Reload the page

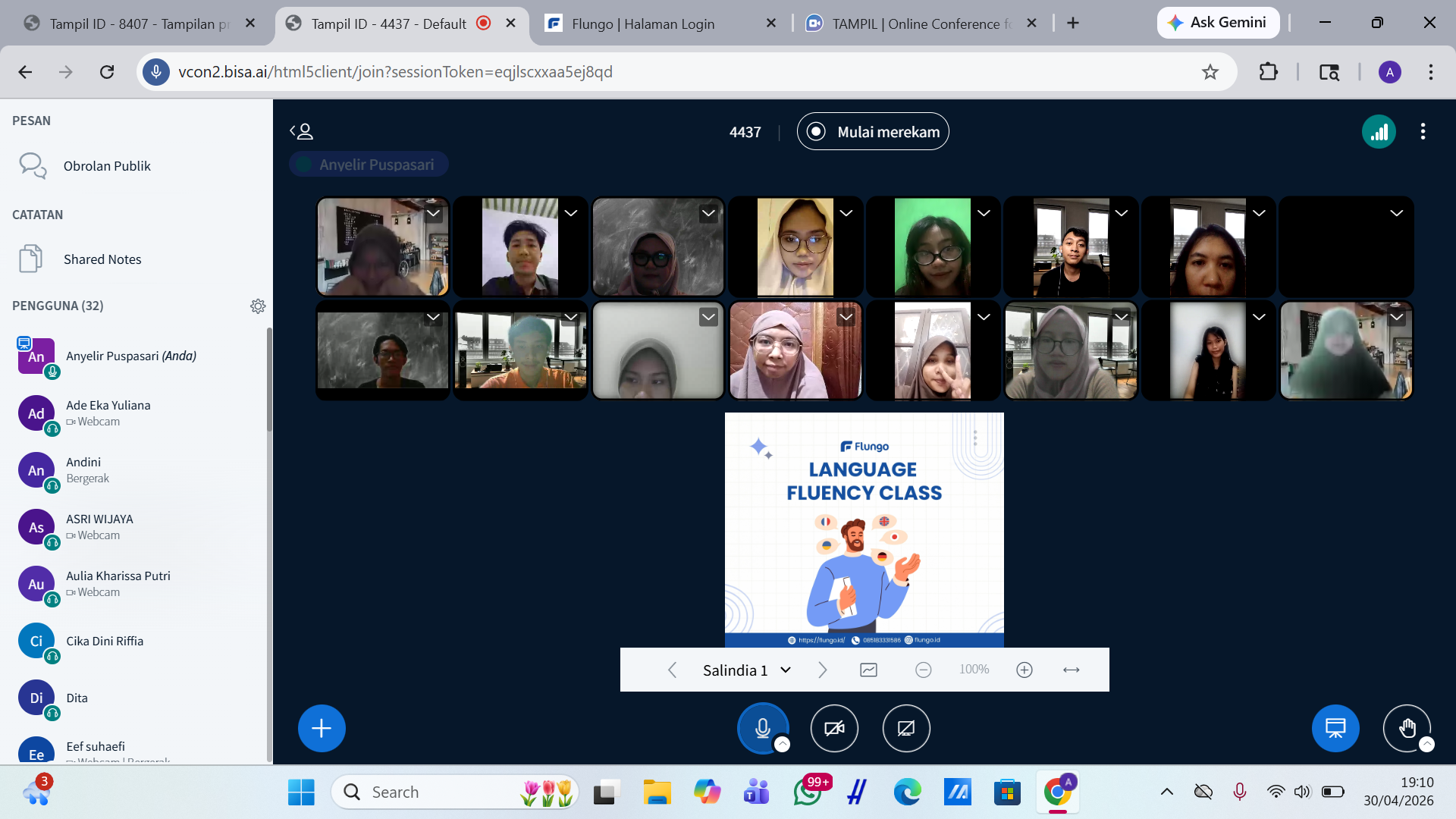(x=107, y=72)
